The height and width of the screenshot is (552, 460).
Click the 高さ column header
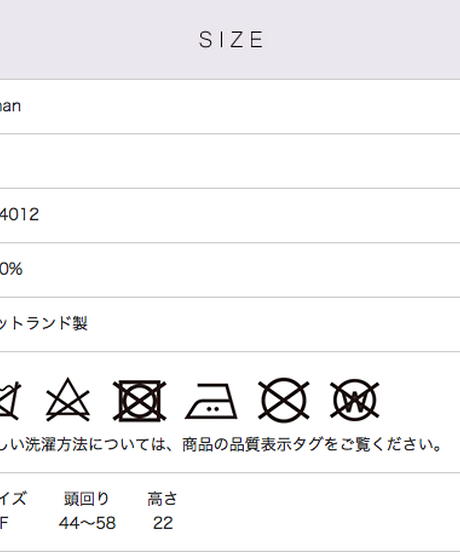point(162,499)
